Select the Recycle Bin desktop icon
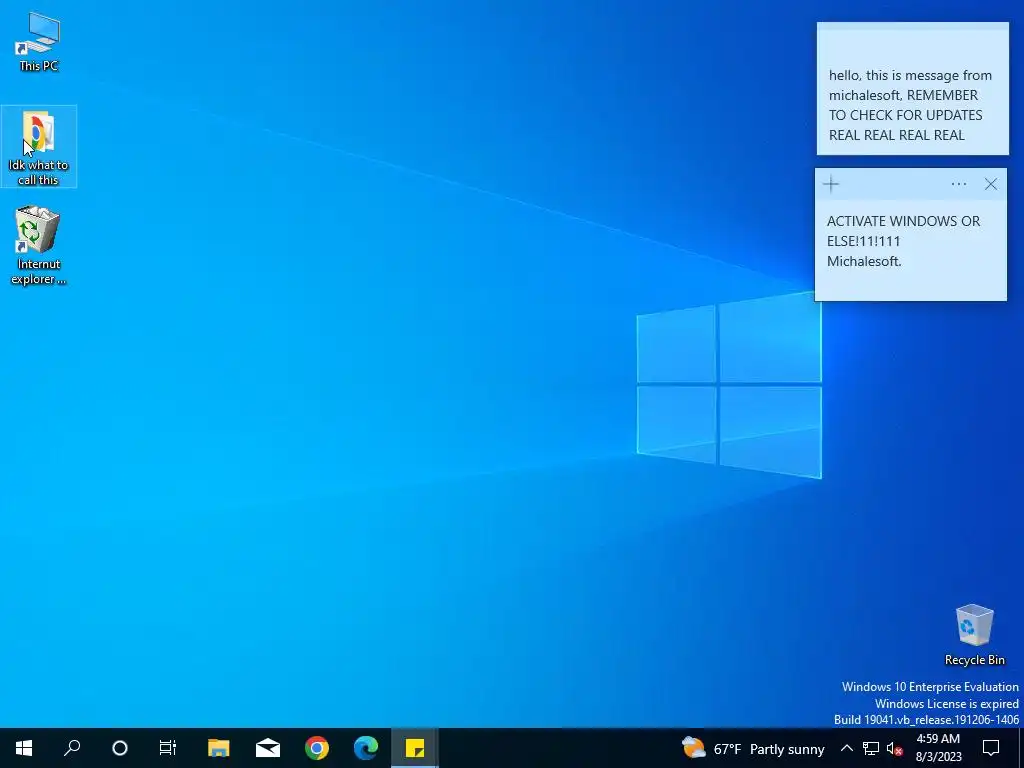 [x=974, y=635]
